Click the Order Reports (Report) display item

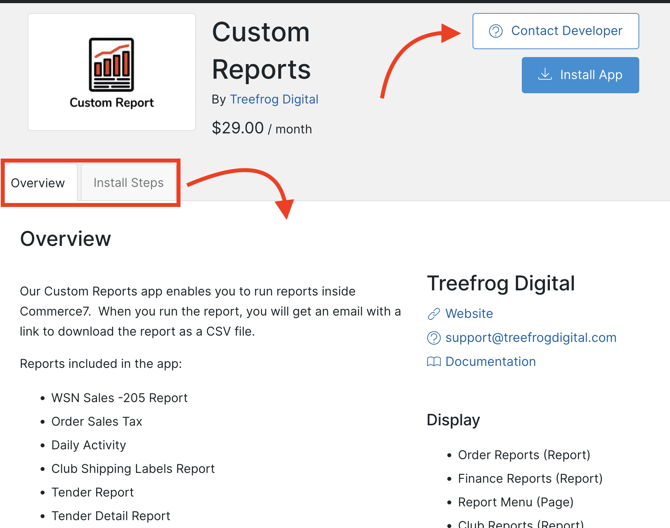[524, 455]
